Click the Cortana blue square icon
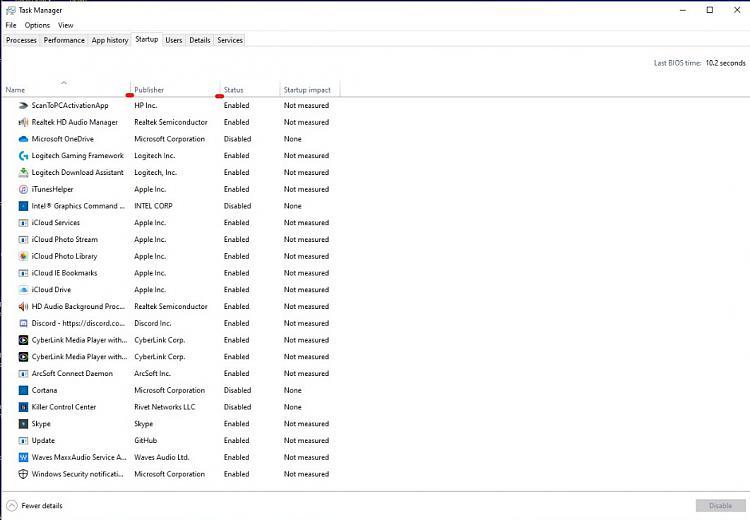 23,390
